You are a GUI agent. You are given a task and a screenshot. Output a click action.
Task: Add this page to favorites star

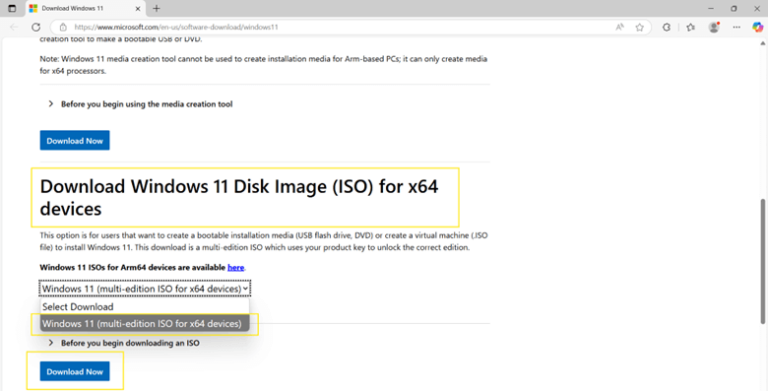[x=640, y=27]
